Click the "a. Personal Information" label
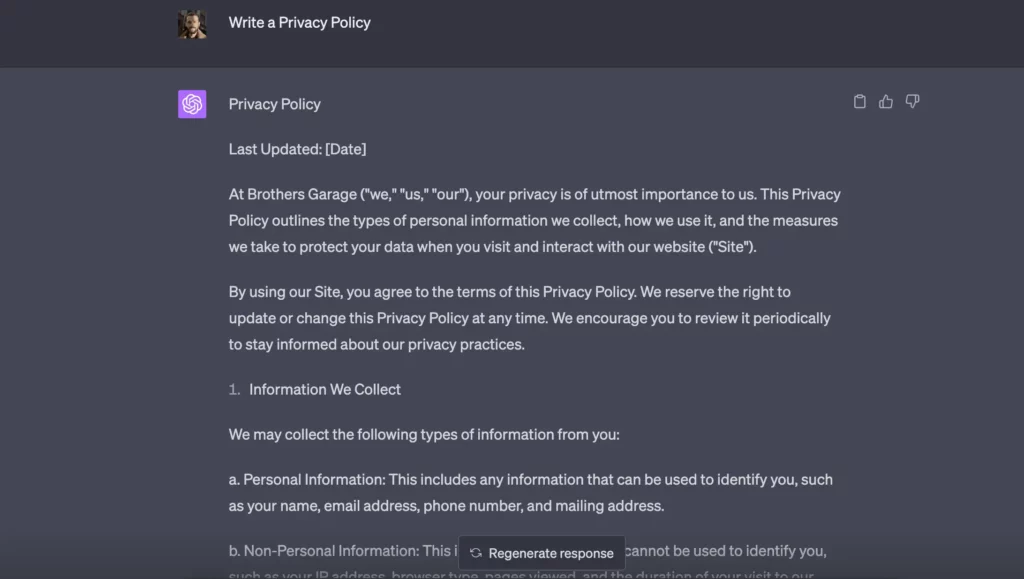1024x579 pixels. tap(306, 480)
